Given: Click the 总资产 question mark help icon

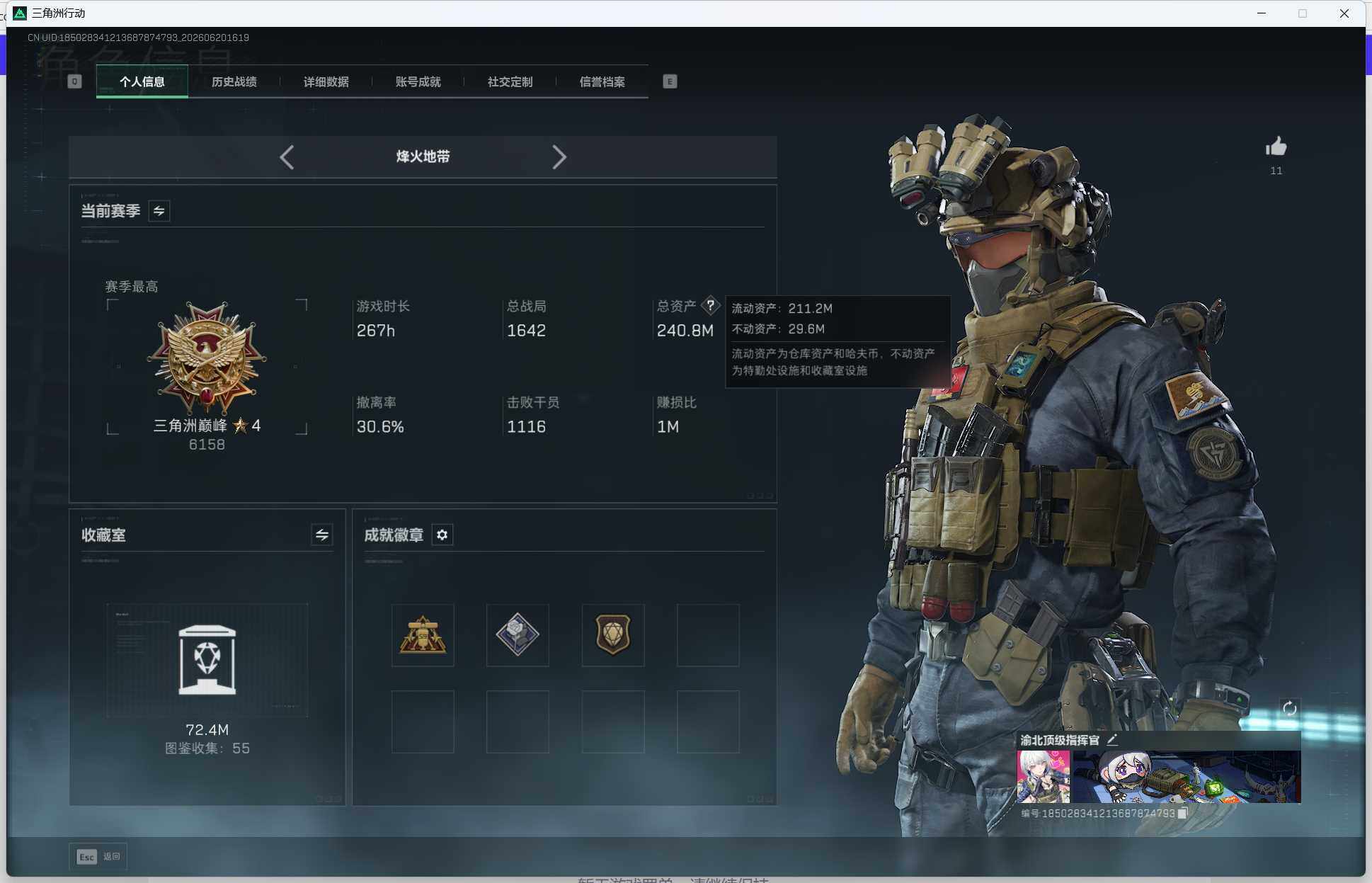Looking at the screenshot, I should 710,305.
